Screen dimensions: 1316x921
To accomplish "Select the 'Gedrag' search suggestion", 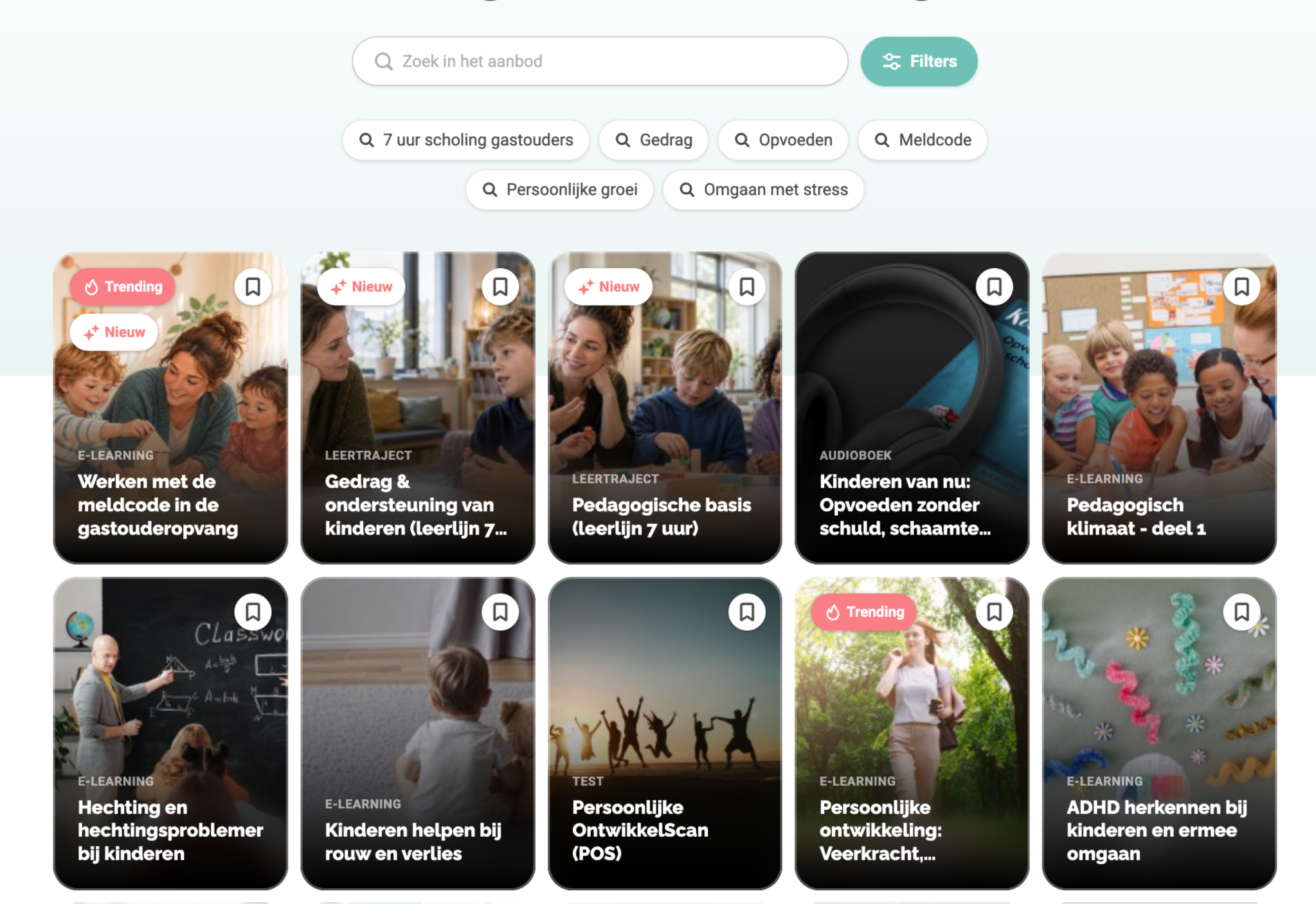I will (654, 140).
